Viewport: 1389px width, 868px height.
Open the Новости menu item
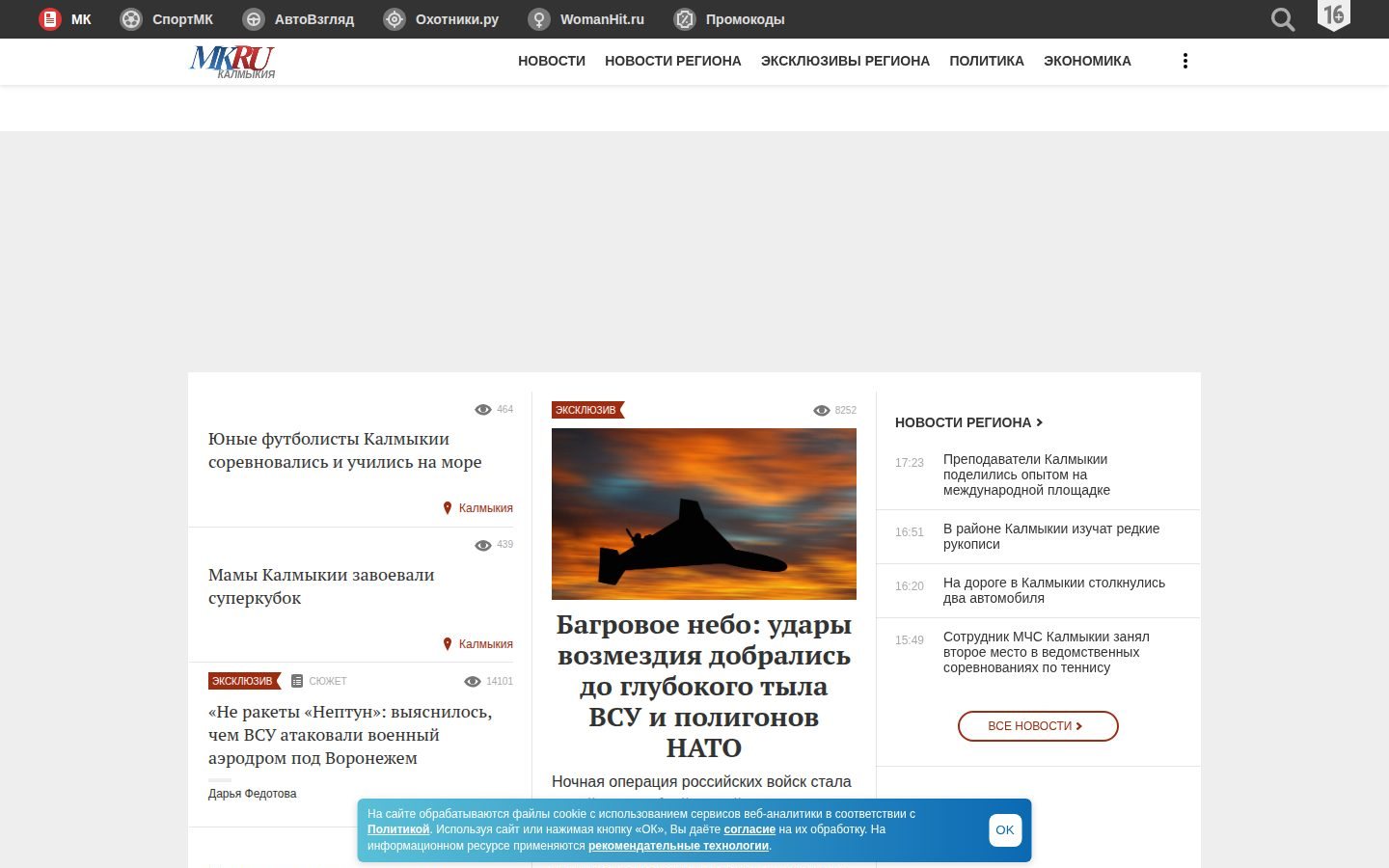pos(552,61)
